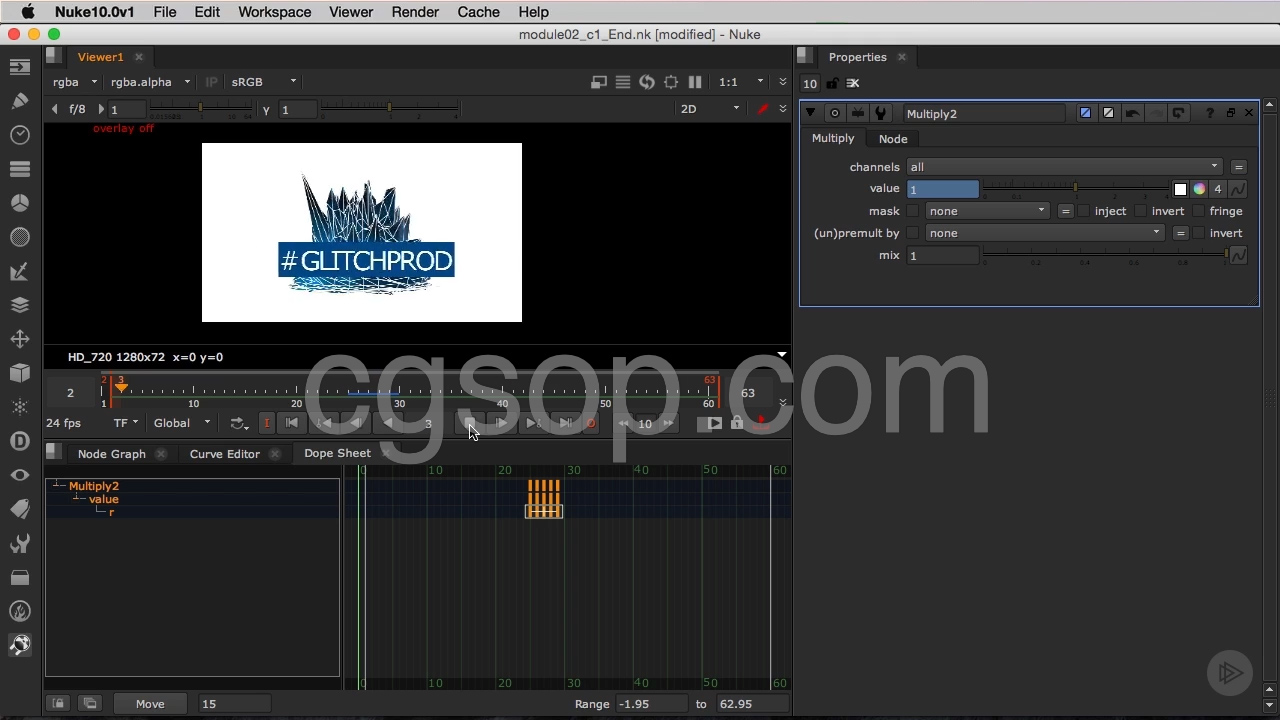The height and width of the screenshot is (720, 1280).
Task: Switch to the Node Graph tab
Action: 112,454
